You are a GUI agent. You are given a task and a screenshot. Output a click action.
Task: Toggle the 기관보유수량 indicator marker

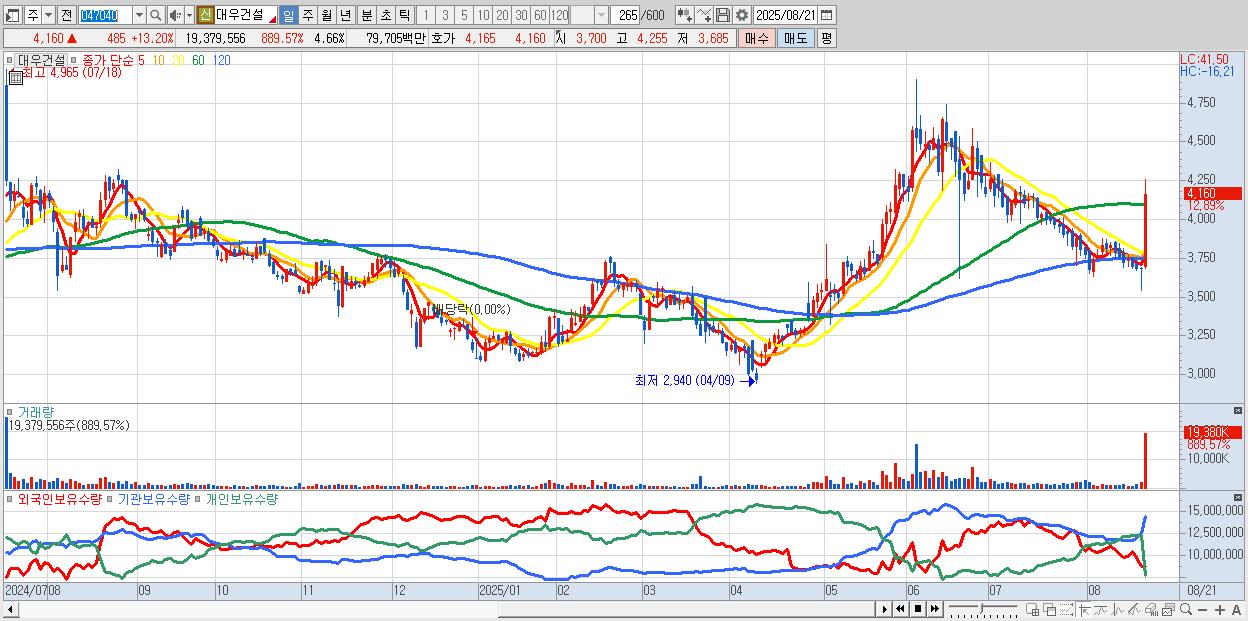click(111, 498)
